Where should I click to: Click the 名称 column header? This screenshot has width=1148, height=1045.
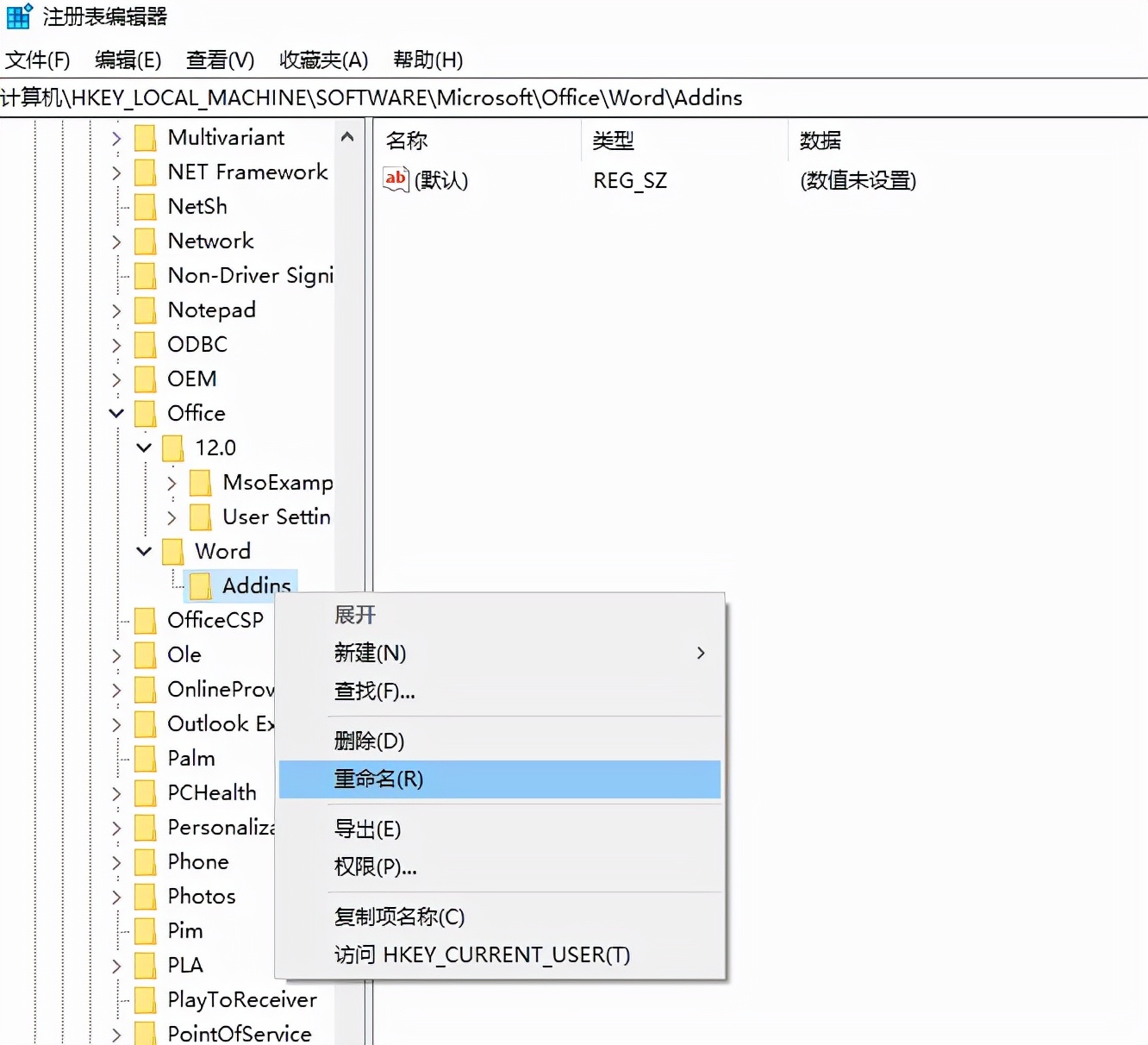407,141
